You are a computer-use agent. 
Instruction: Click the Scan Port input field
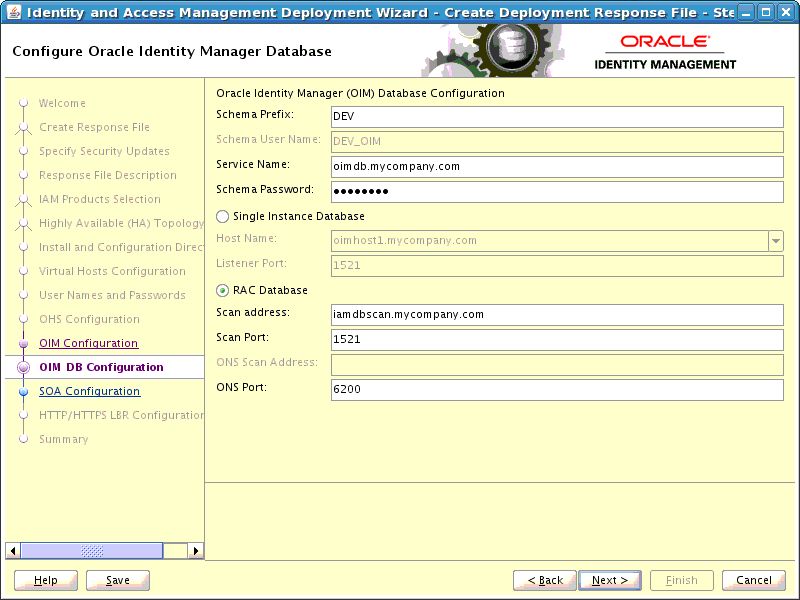pyautogui.click(x=557, y=339)
